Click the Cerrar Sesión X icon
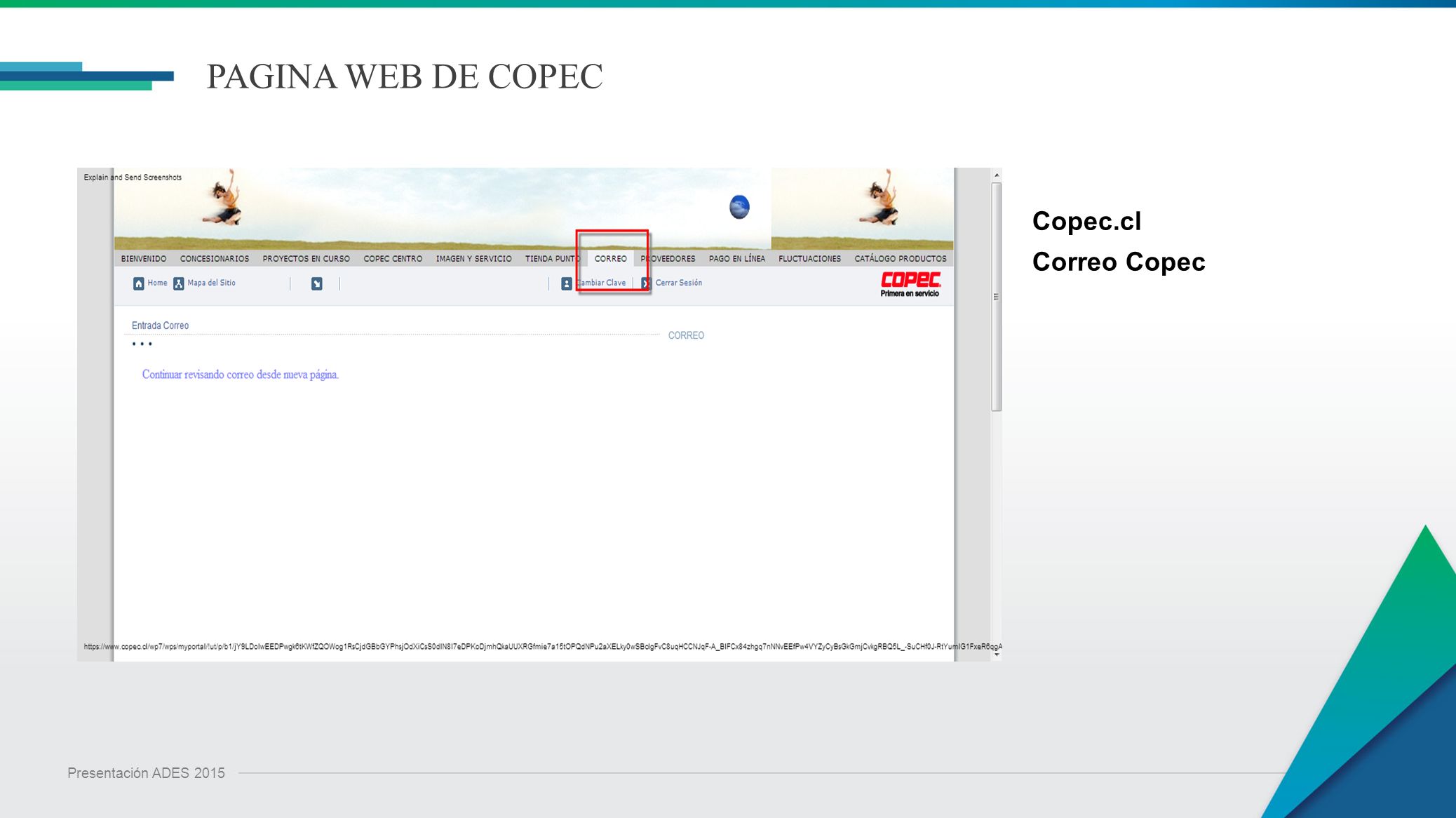1456x818 pixels. point(646,283)
